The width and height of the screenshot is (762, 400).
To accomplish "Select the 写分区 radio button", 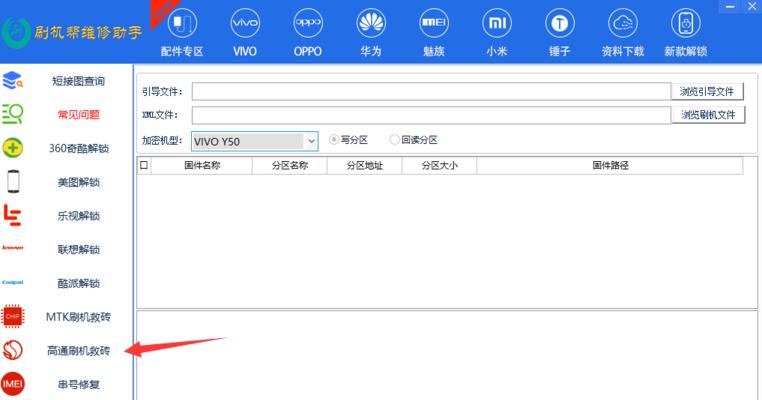I will (334, 139).
